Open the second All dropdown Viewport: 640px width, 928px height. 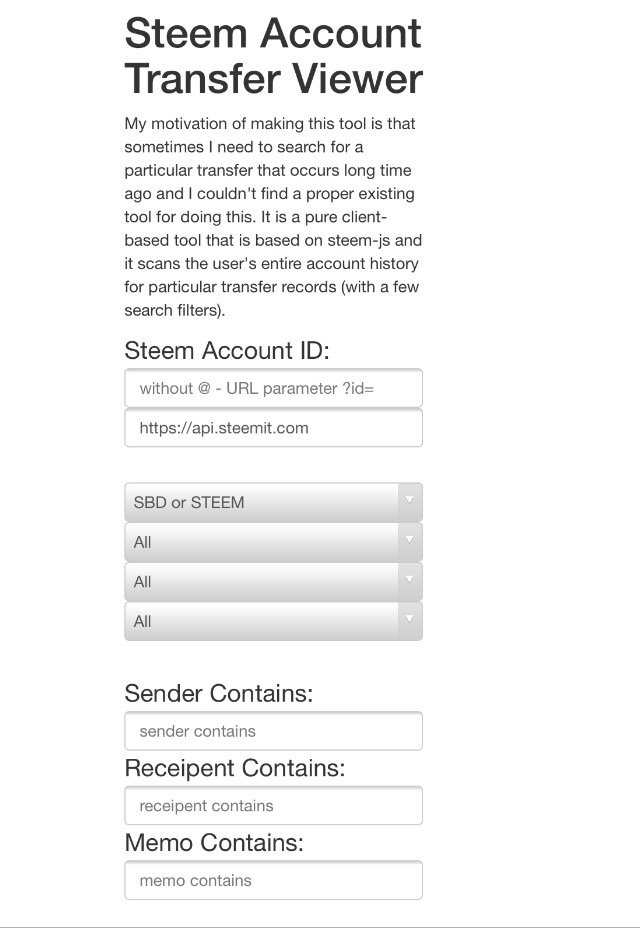260,581
